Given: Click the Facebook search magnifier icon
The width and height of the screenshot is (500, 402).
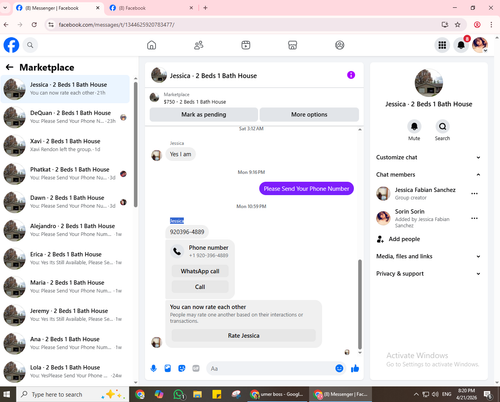Looking at the screenshot, I should click(30, 45).
